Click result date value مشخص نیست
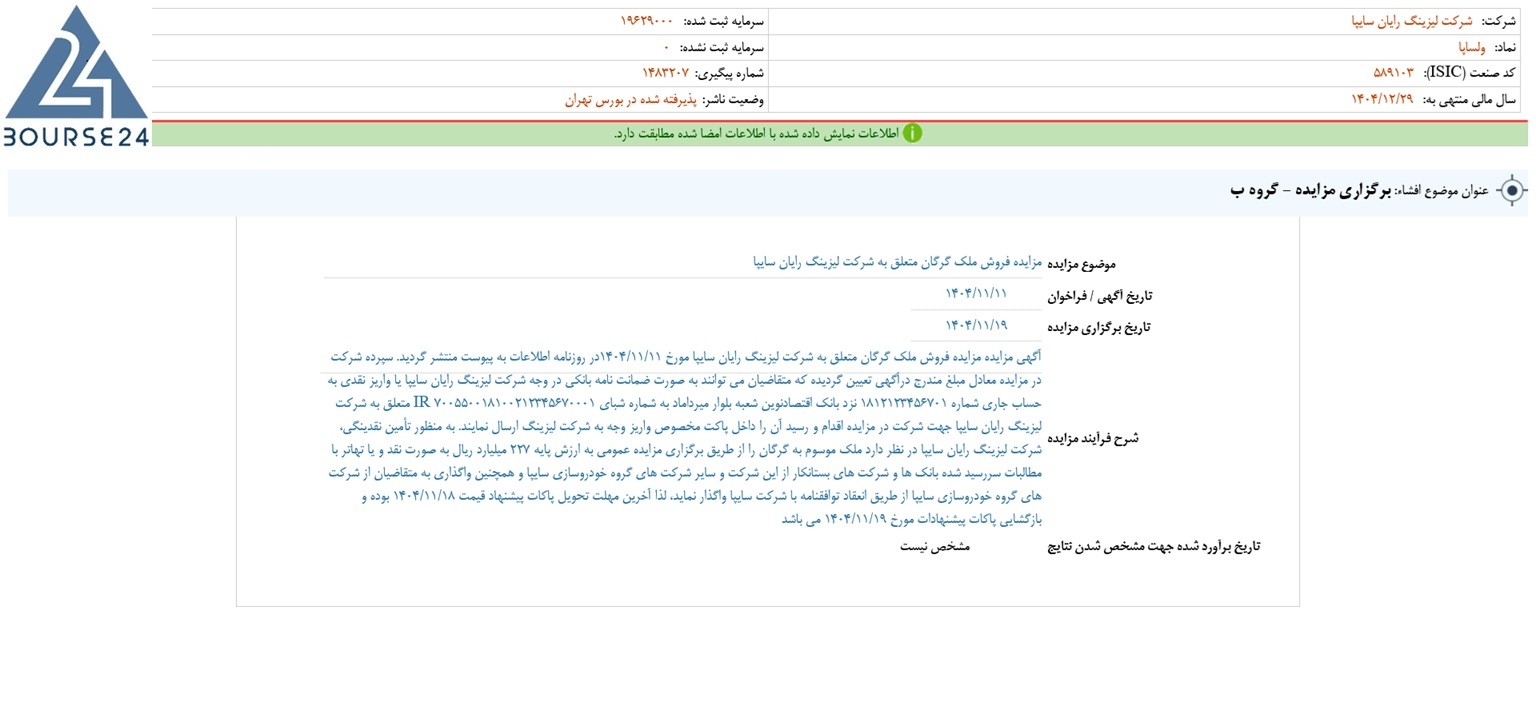This screenshot has height=702, width=1536. 935,546
